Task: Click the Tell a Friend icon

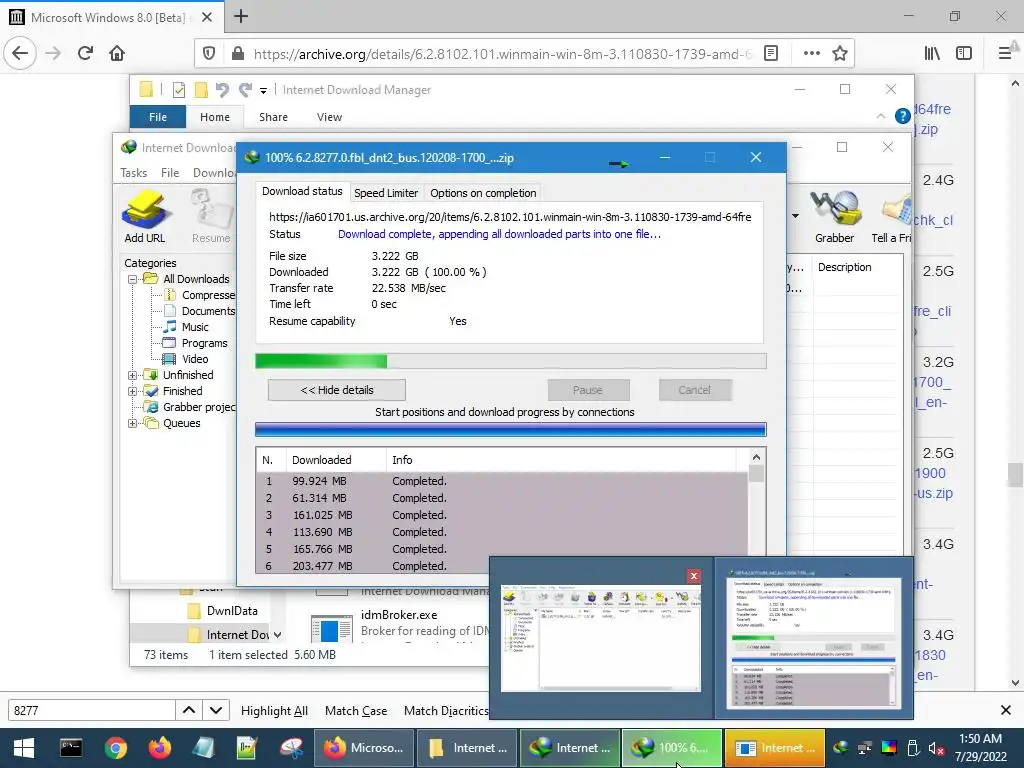Action: [x=892, y=216]
